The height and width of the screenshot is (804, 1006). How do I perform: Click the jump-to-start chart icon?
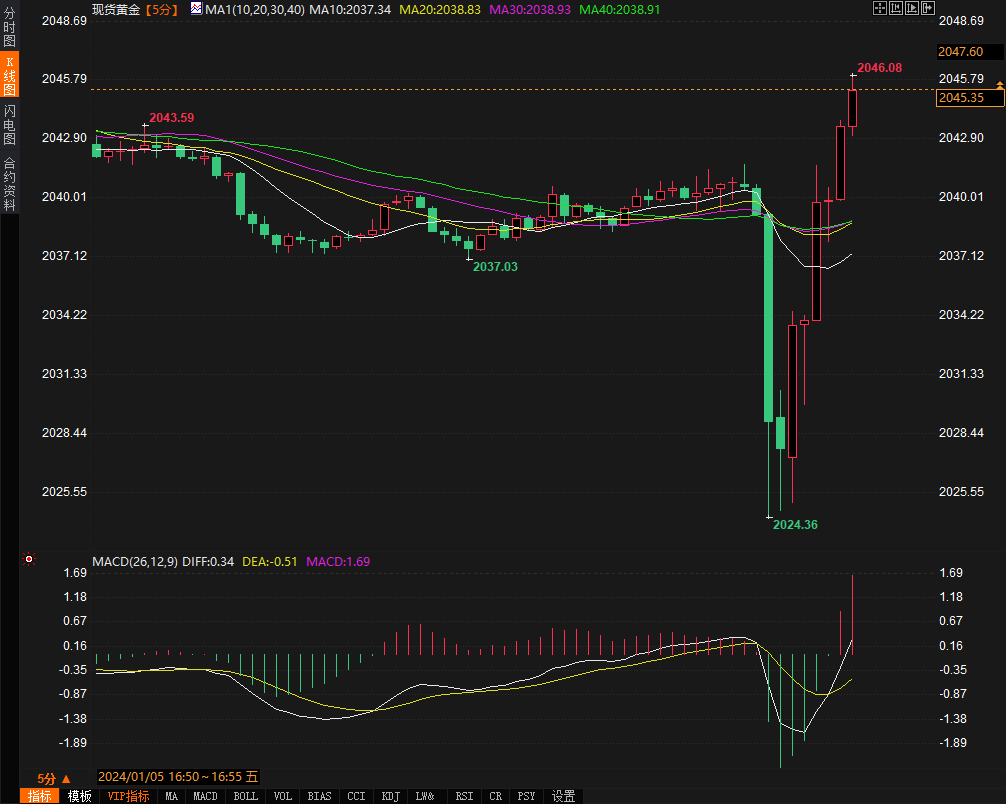pos(896,8)
